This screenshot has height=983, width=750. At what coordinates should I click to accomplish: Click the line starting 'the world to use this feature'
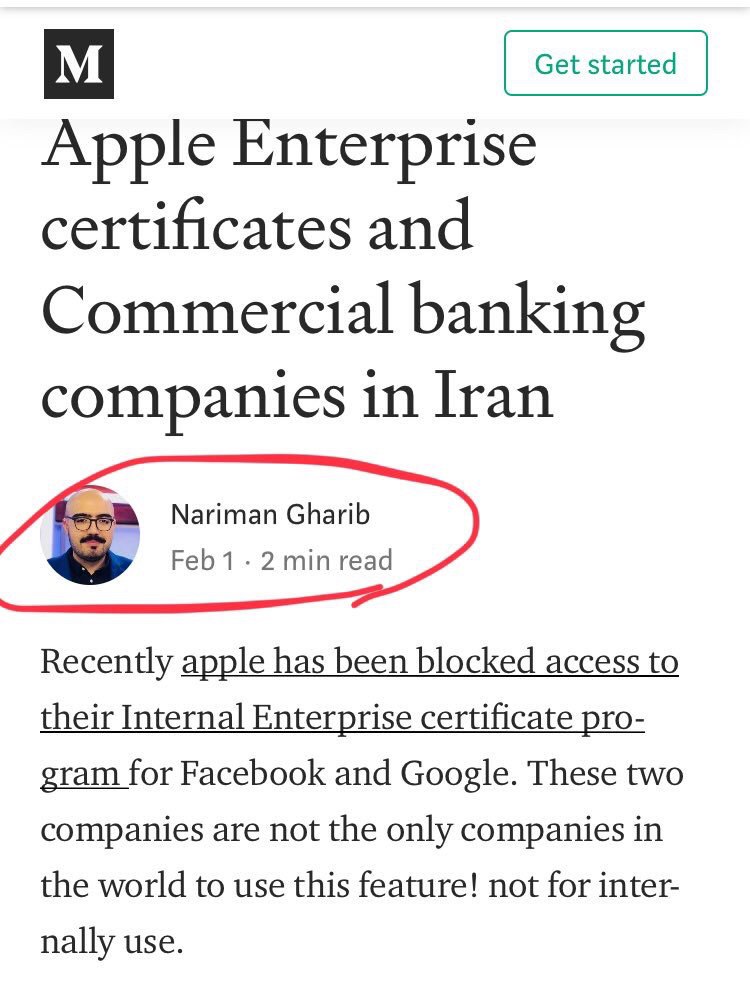[x=360, y=886]
